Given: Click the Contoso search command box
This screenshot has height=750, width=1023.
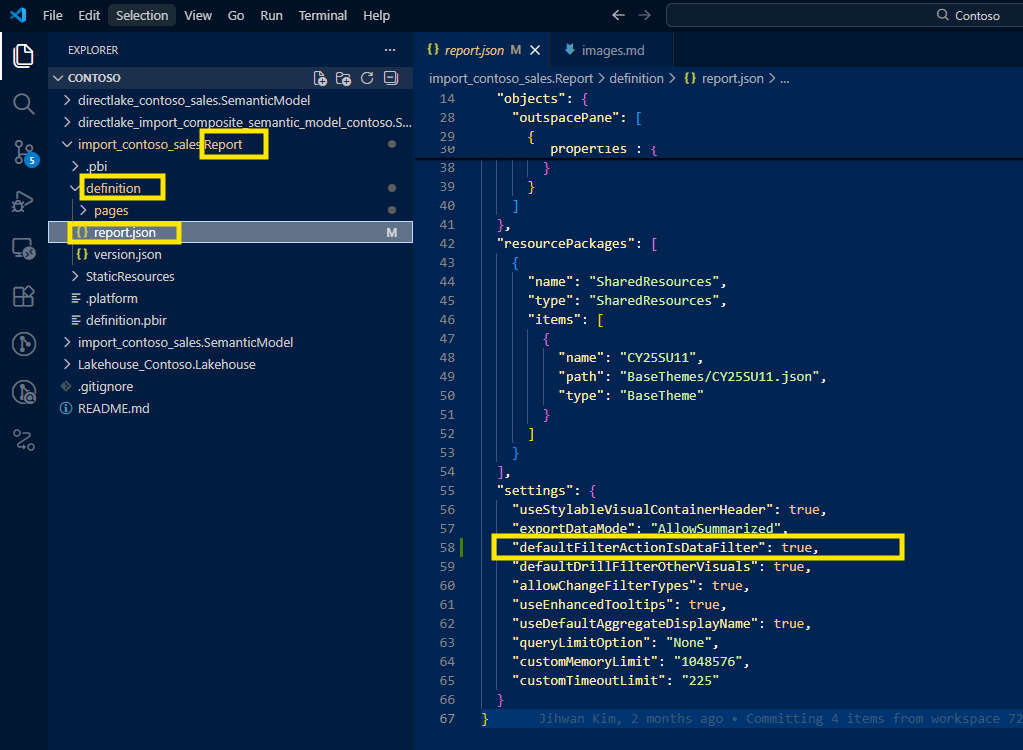Looking at the screenshot, I should (x=844, y=15).
